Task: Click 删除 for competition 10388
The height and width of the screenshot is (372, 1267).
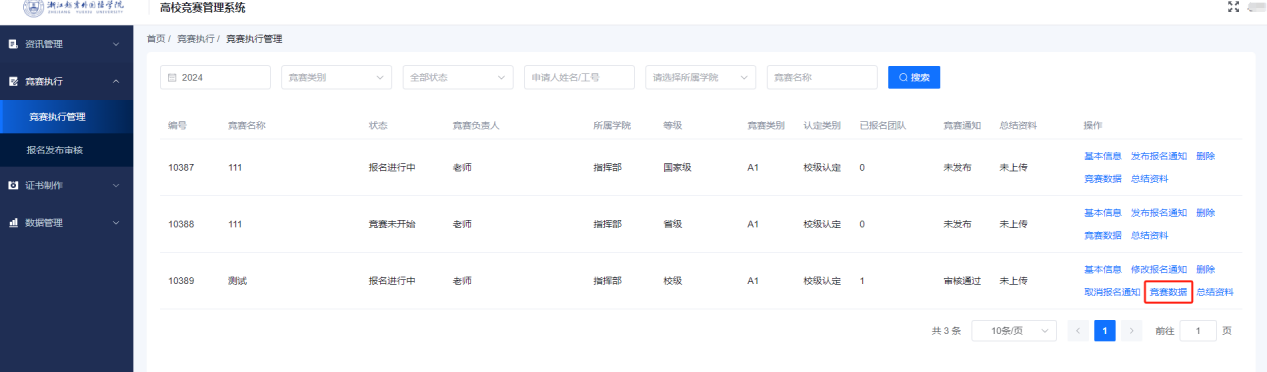Action: pos(1205,213)
